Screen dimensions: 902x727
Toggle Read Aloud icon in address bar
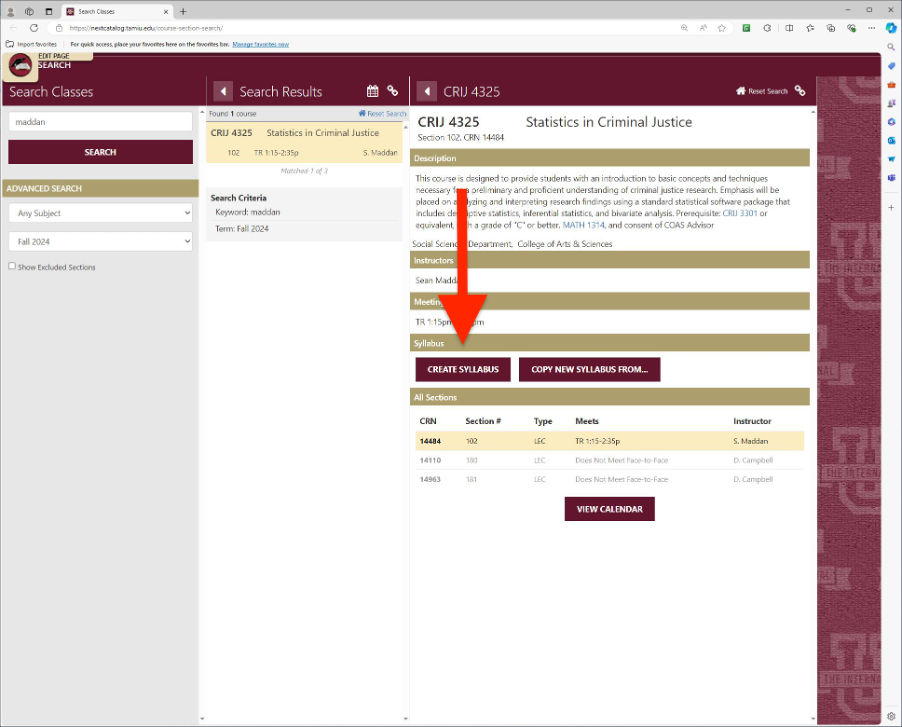(703, 28)
